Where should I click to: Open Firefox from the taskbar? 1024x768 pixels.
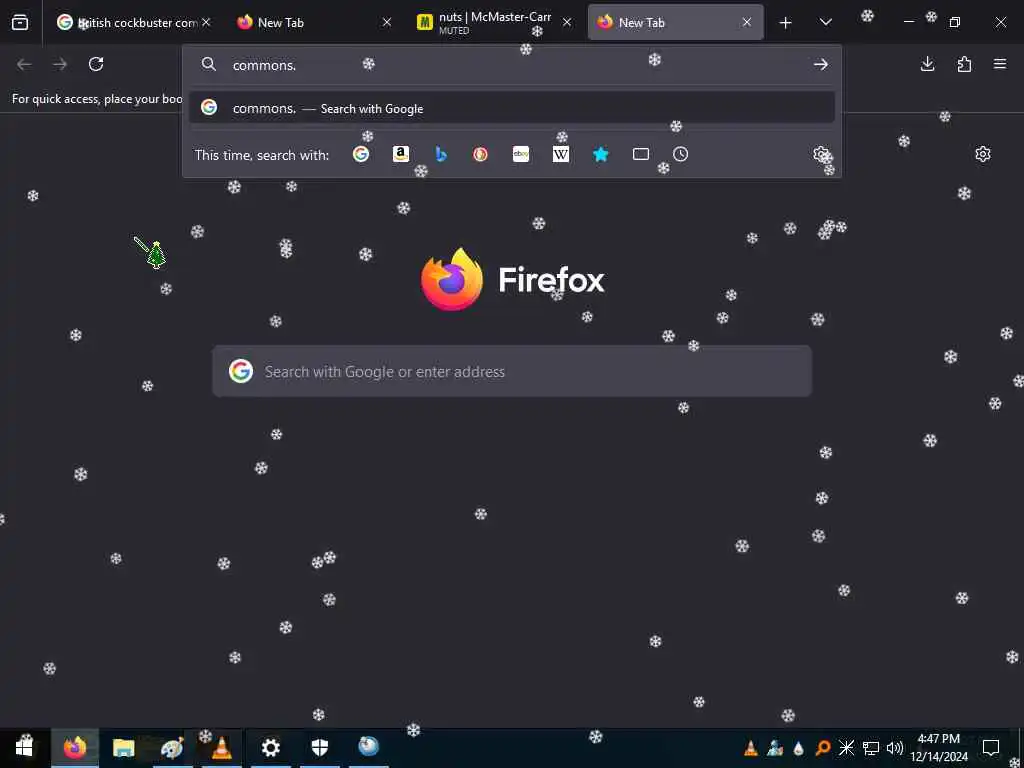point(74,747)
